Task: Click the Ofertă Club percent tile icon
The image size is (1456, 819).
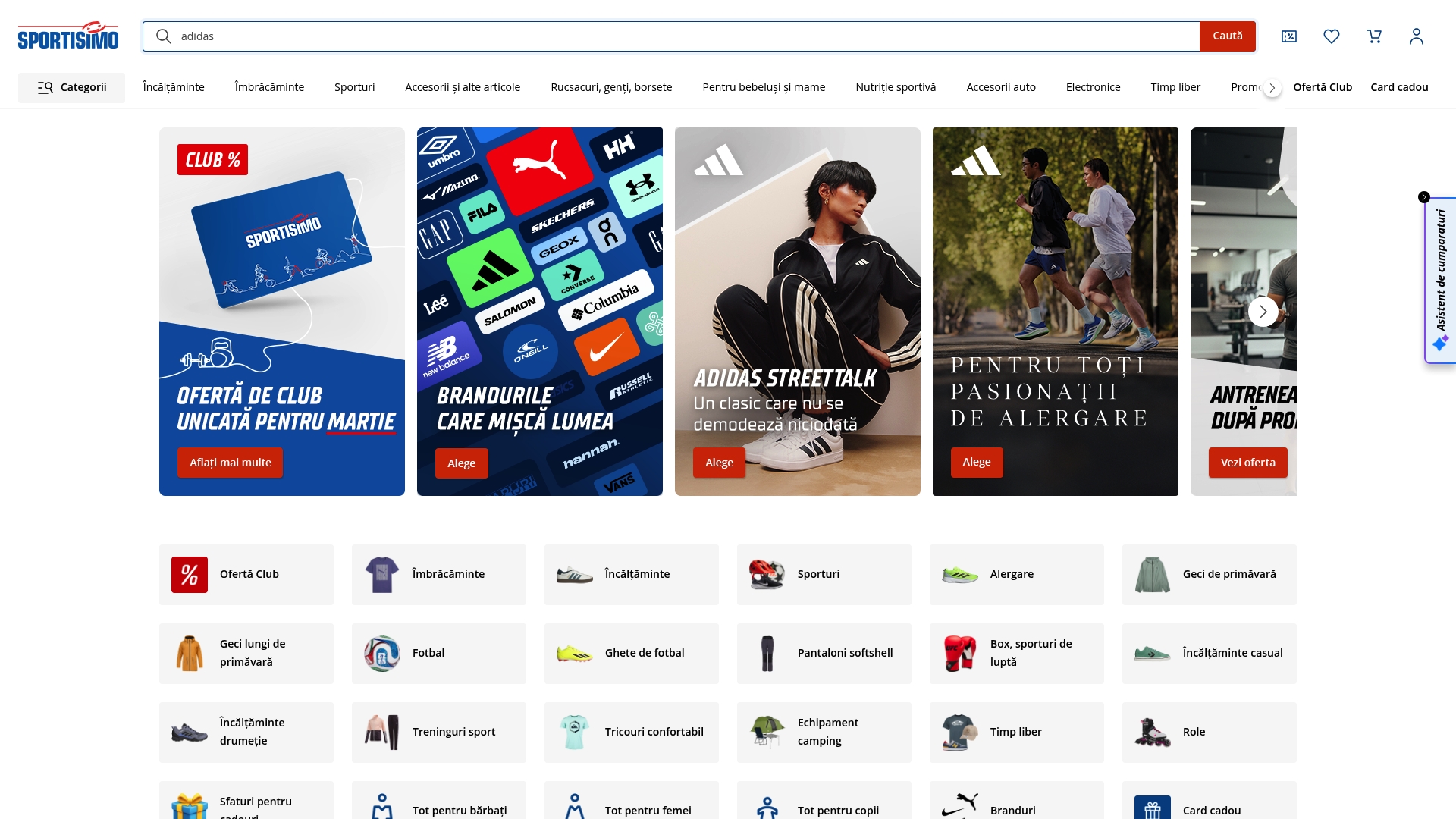Action: 190,575
